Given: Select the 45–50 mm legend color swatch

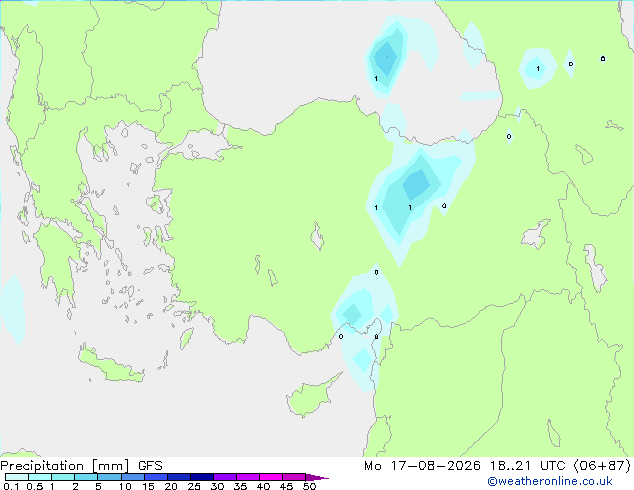Looking at the screenshot, I should click(294, 477).
